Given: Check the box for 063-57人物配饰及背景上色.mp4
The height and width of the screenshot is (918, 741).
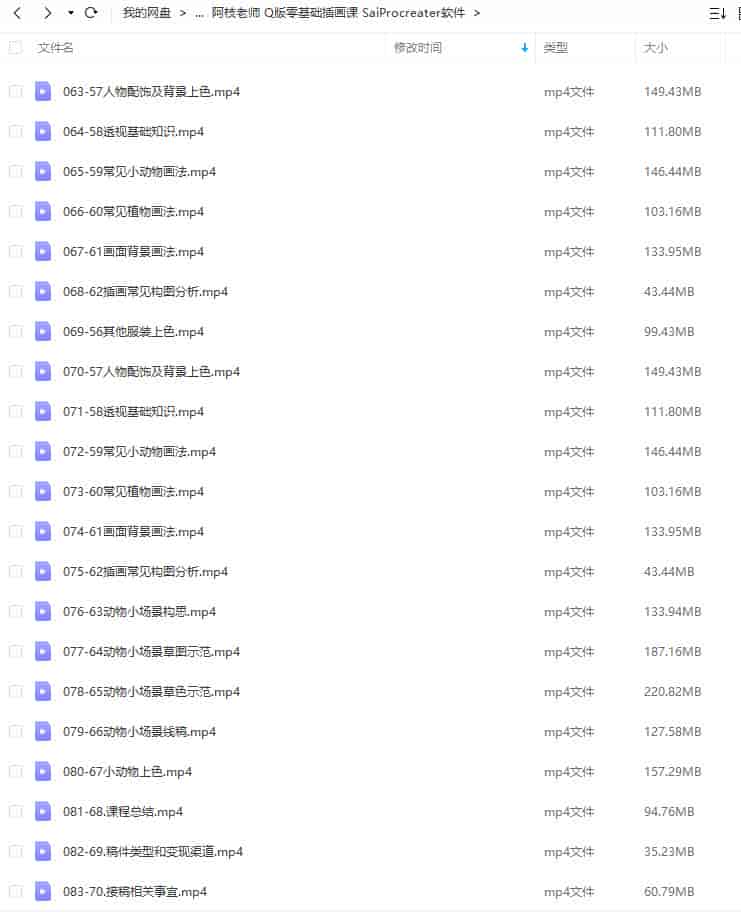Looking at the screenshot, I should tap(16, 91).
